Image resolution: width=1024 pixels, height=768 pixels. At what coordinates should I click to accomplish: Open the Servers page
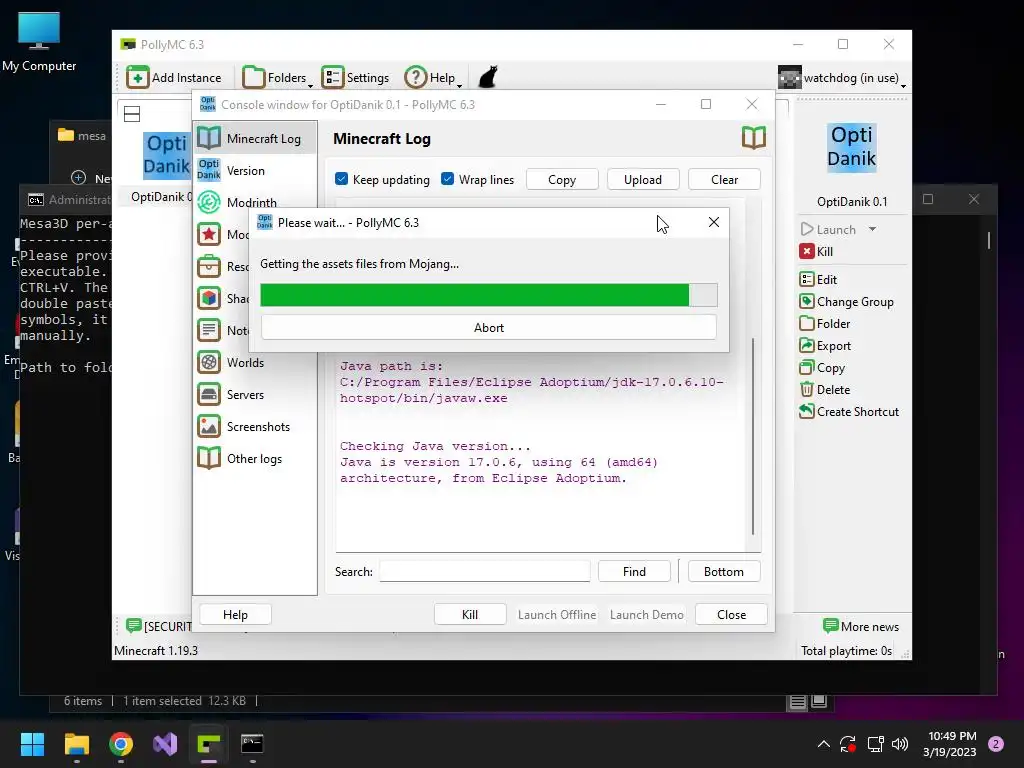pyautogui.click(x=255, y=394)
